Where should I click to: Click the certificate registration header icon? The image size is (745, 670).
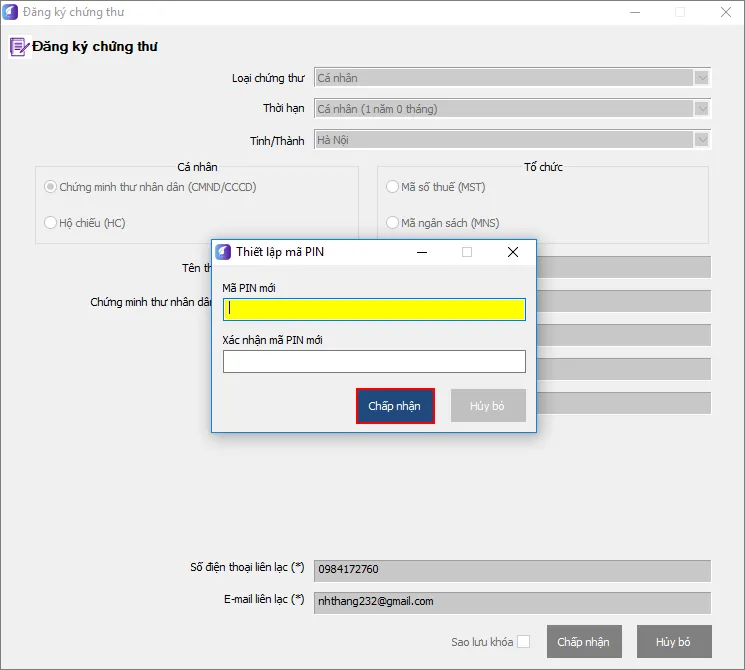click(x=18, y=47)
